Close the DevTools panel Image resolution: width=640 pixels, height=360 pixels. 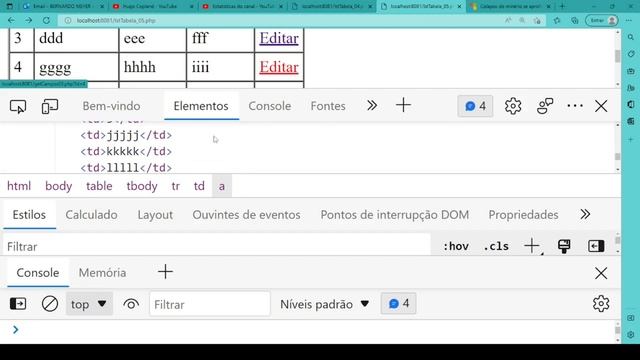601,106
